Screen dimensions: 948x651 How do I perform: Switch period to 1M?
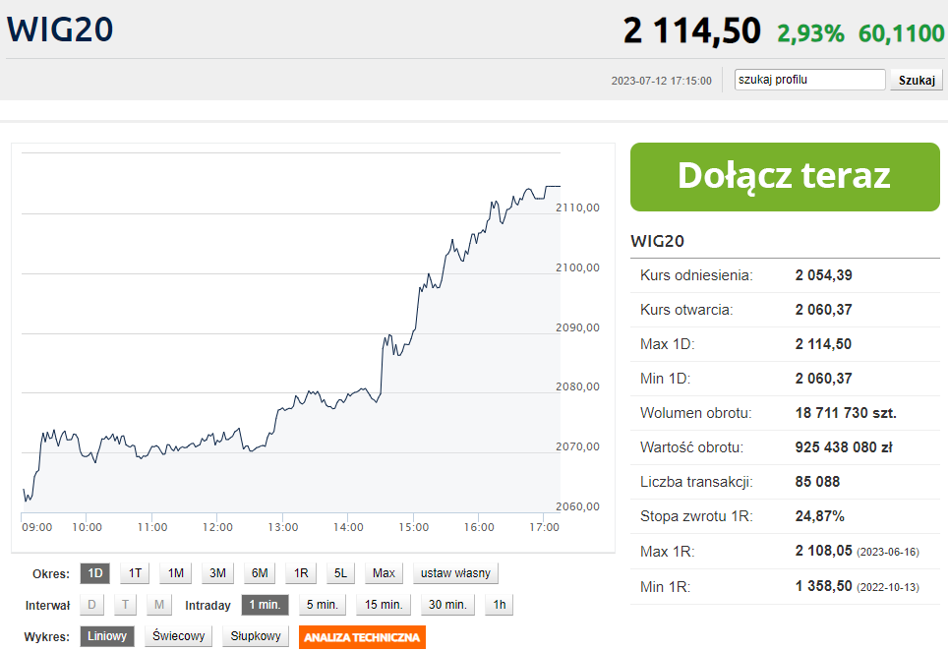pyautogui.click(x=175, y=573)
